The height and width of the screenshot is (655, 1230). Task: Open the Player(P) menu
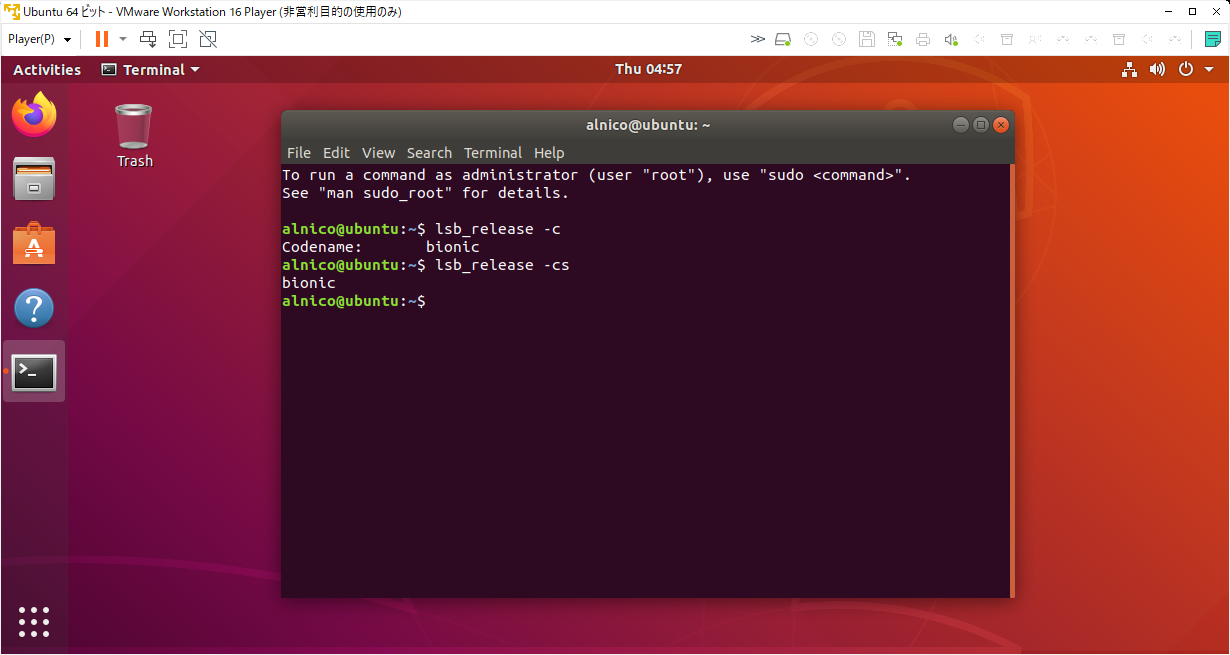coord(39,39)
